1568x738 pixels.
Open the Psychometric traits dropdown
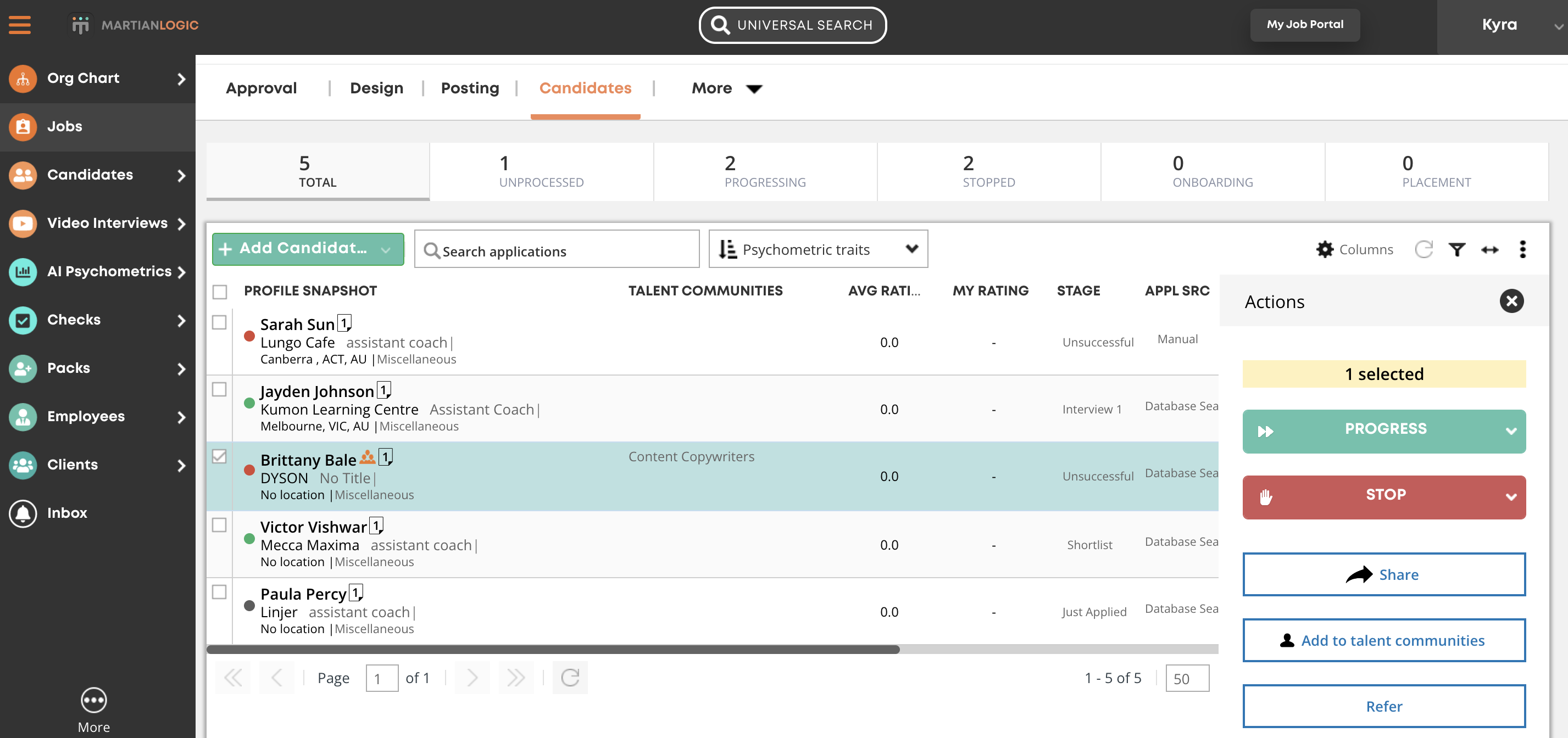(x=818, y=249)
